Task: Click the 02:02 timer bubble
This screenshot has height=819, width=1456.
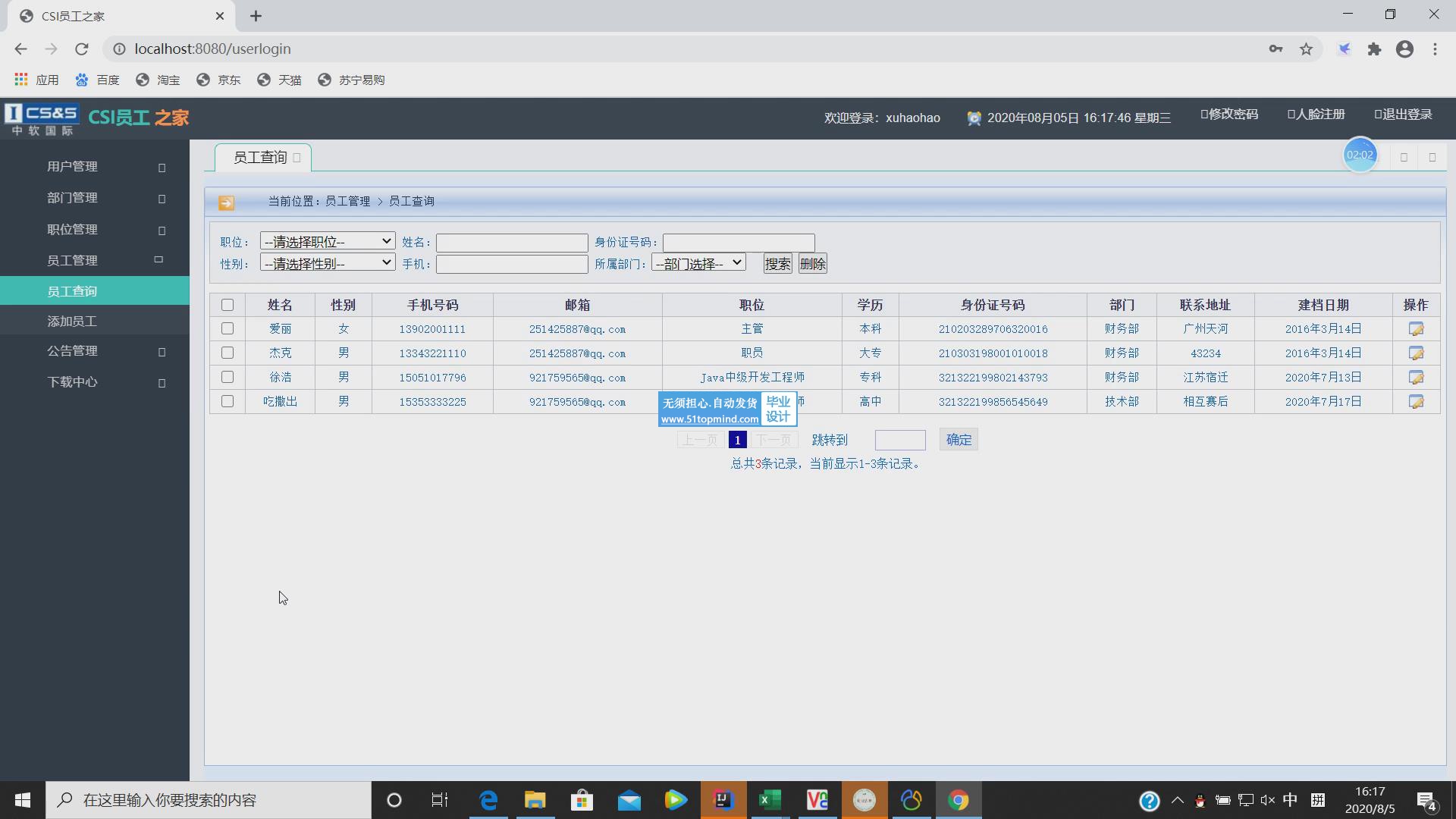Action: tap(1360, 155)
